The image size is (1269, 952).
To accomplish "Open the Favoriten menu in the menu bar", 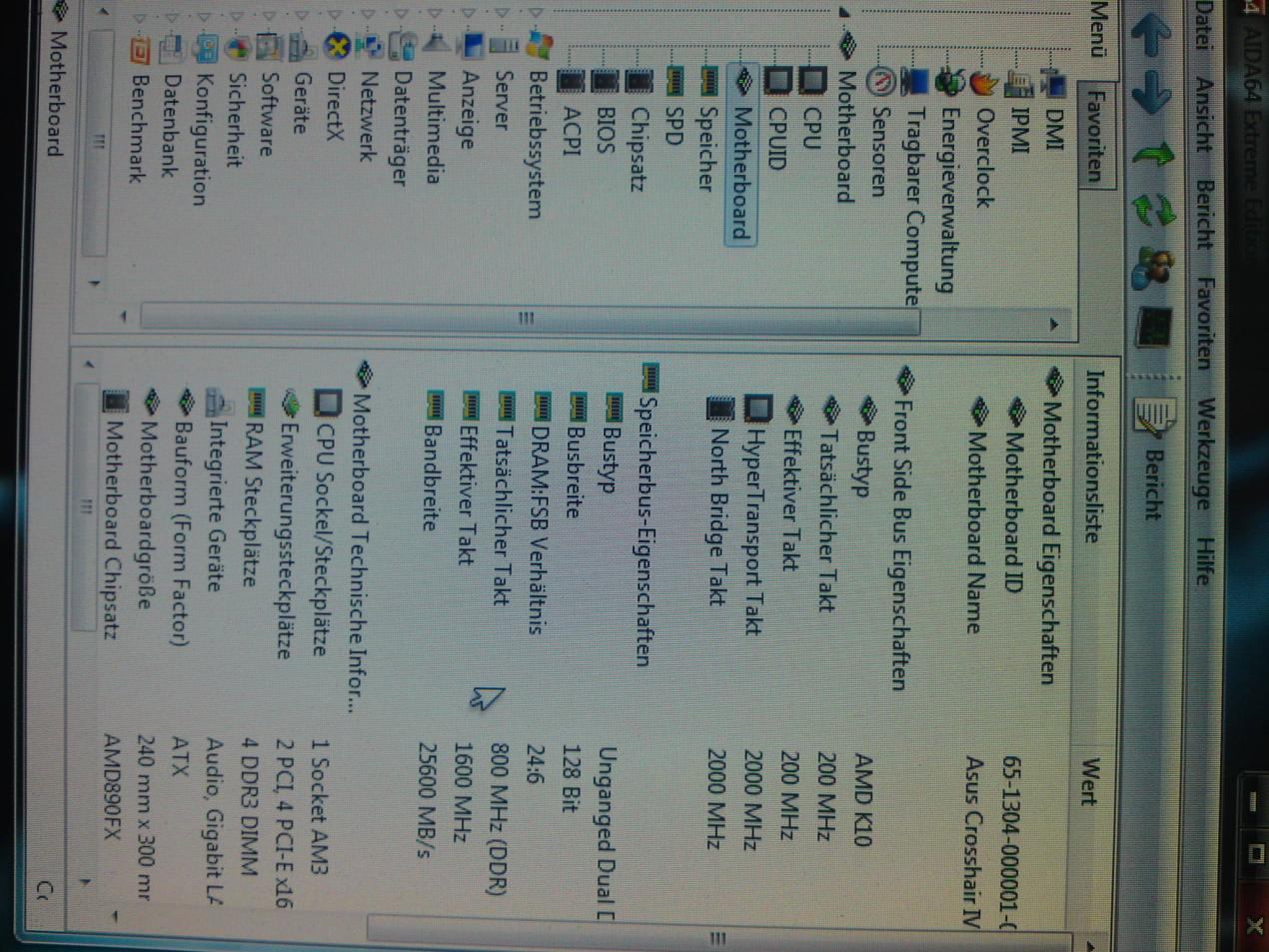I will click(1206, 323).
